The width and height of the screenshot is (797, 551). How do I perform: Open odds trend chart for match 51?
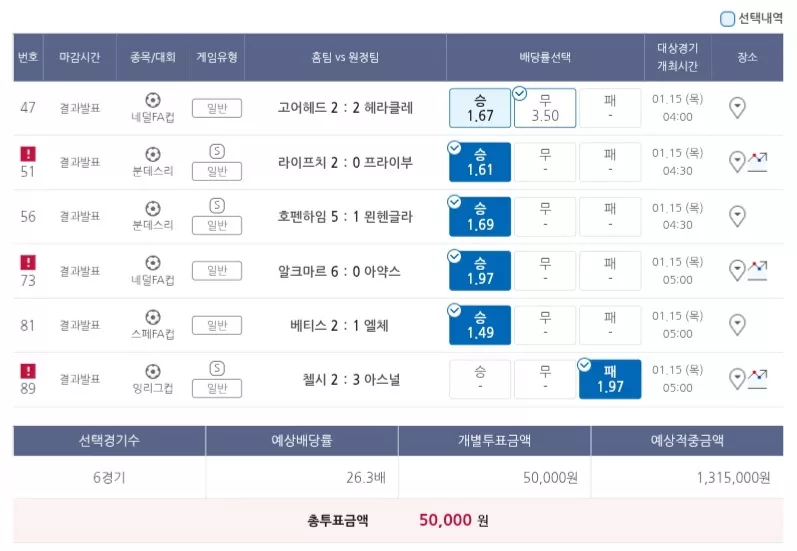(x=757, y=162)
